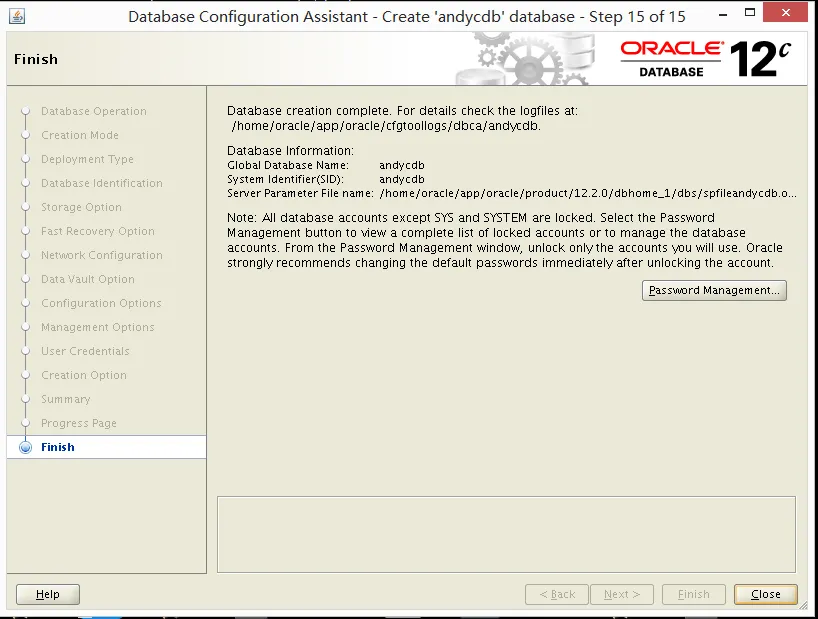Click the Server Parameter File name path

coord(587,193)
